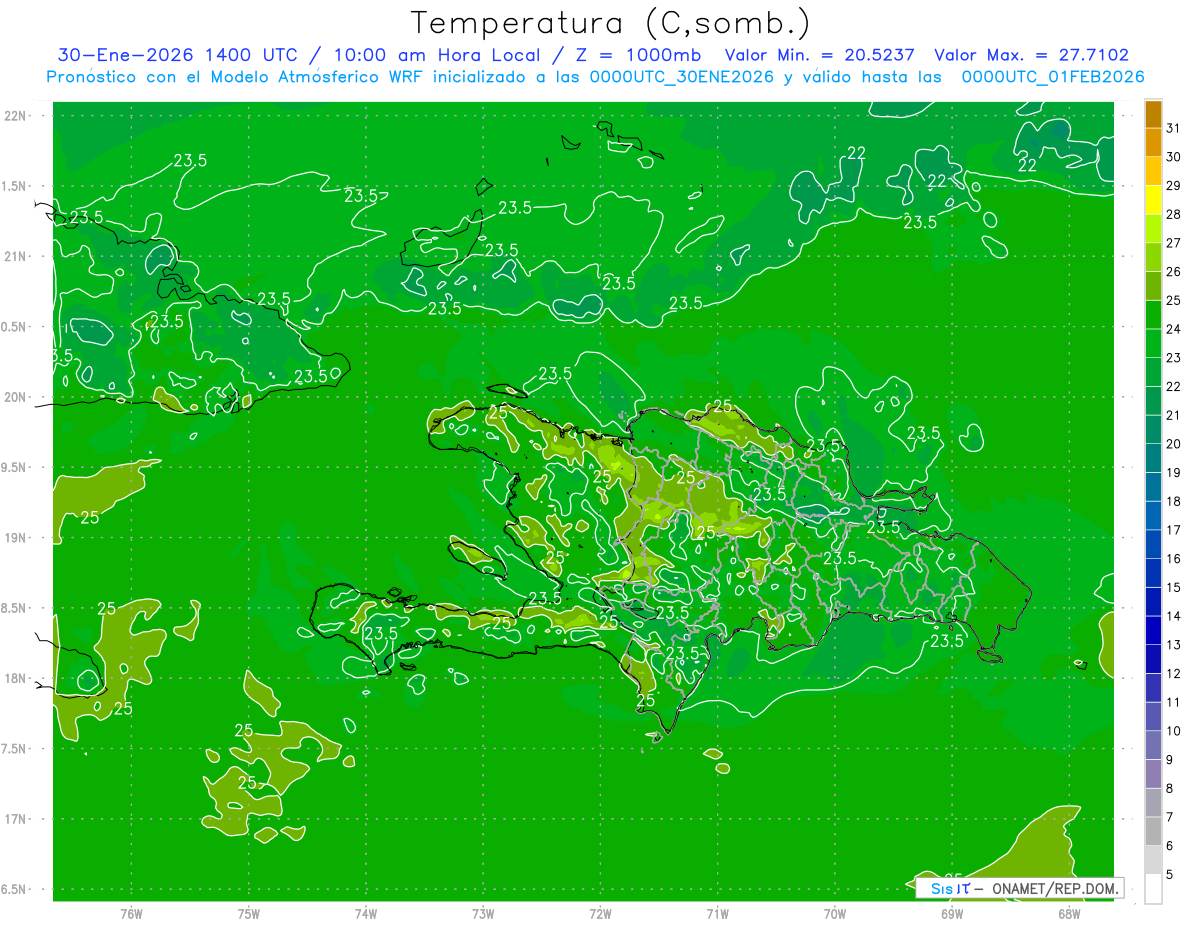
Task: Click the 71W longitude label
Action: (717, 914)
